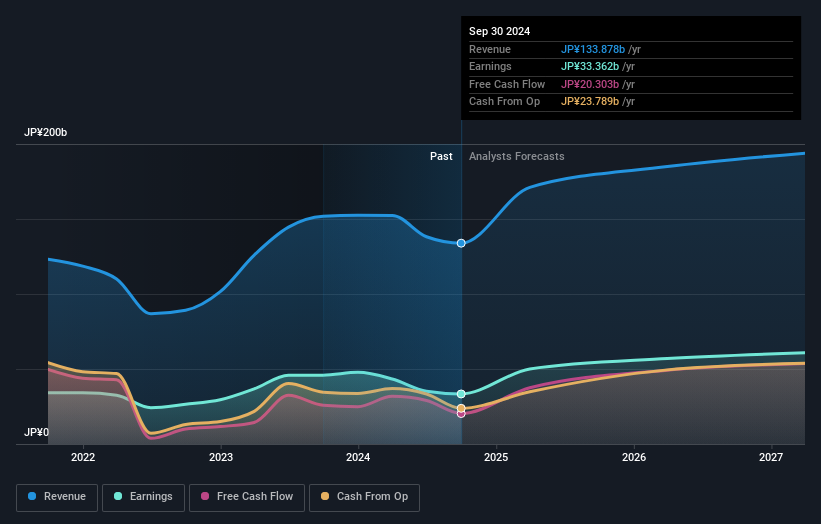Click the Earnings row label in tooltip
The width and height of the screenshot is (821, 524).
tap(490, 66)
